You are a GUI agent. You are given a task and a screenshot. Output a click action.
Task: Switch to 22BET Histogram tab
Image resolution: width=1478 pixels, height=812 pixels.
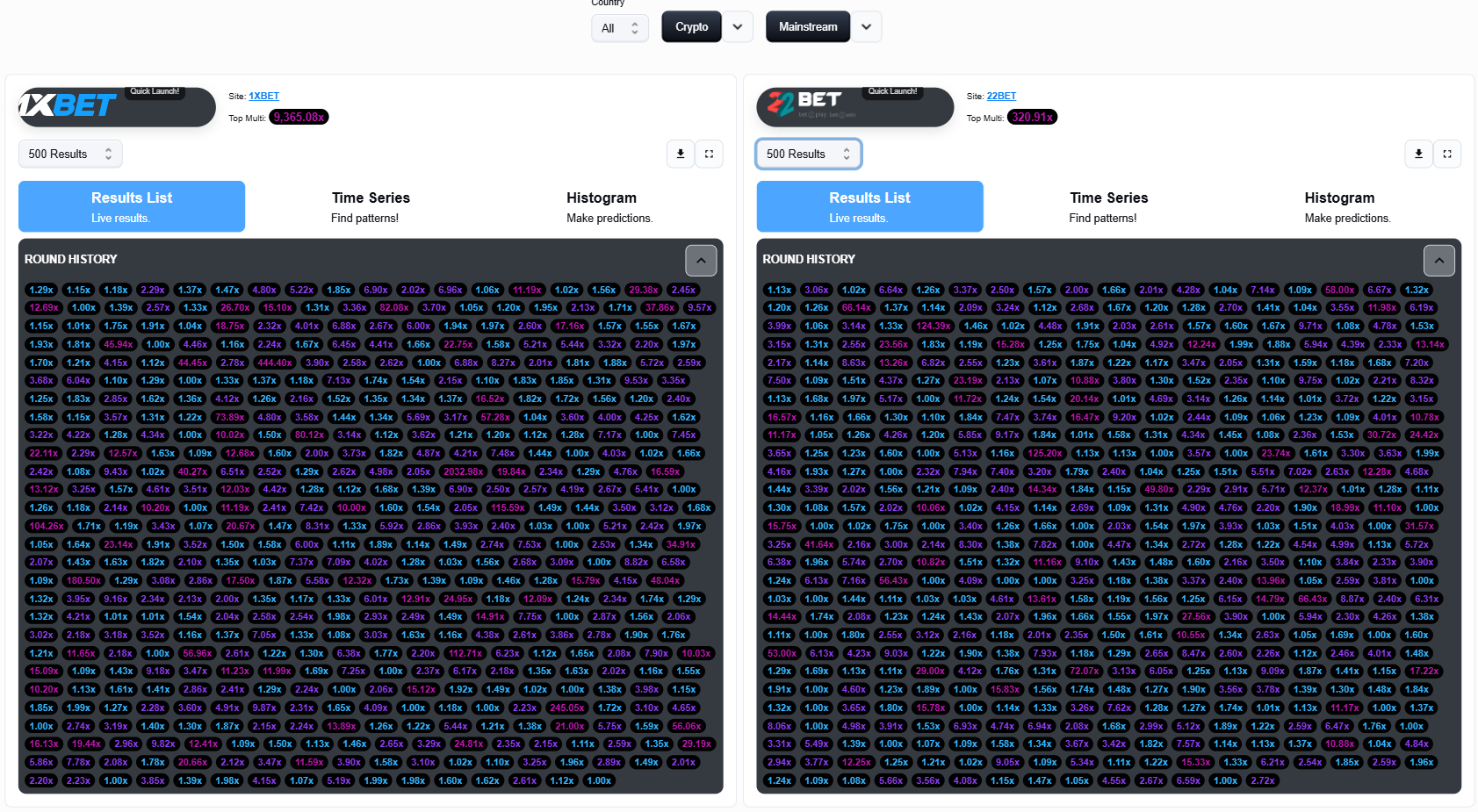(1348, 206)
